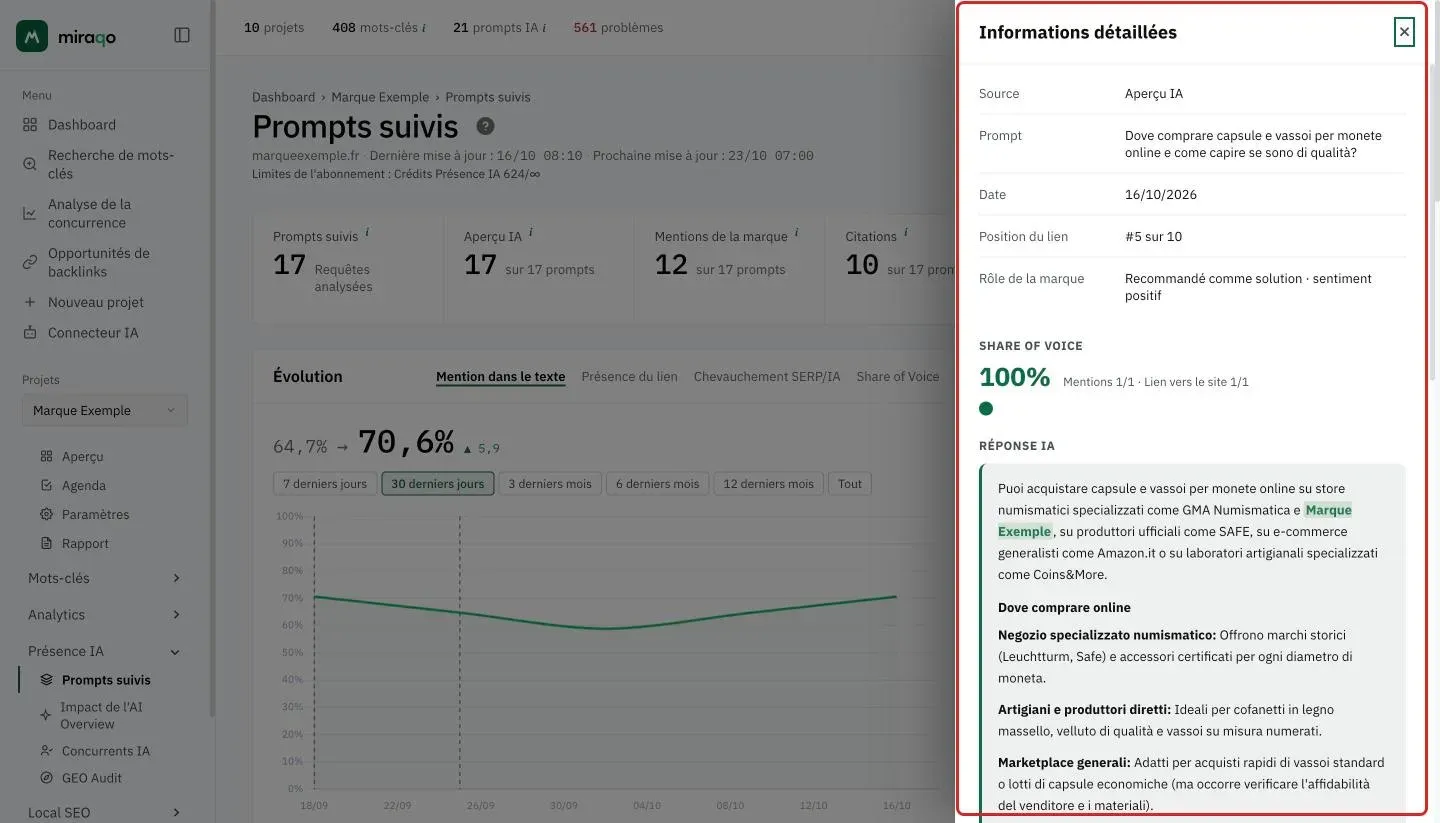Go to Marque Exemple breadcrumb link
The height and width of the screenshot is (823, 1440).
coord(380,97)
